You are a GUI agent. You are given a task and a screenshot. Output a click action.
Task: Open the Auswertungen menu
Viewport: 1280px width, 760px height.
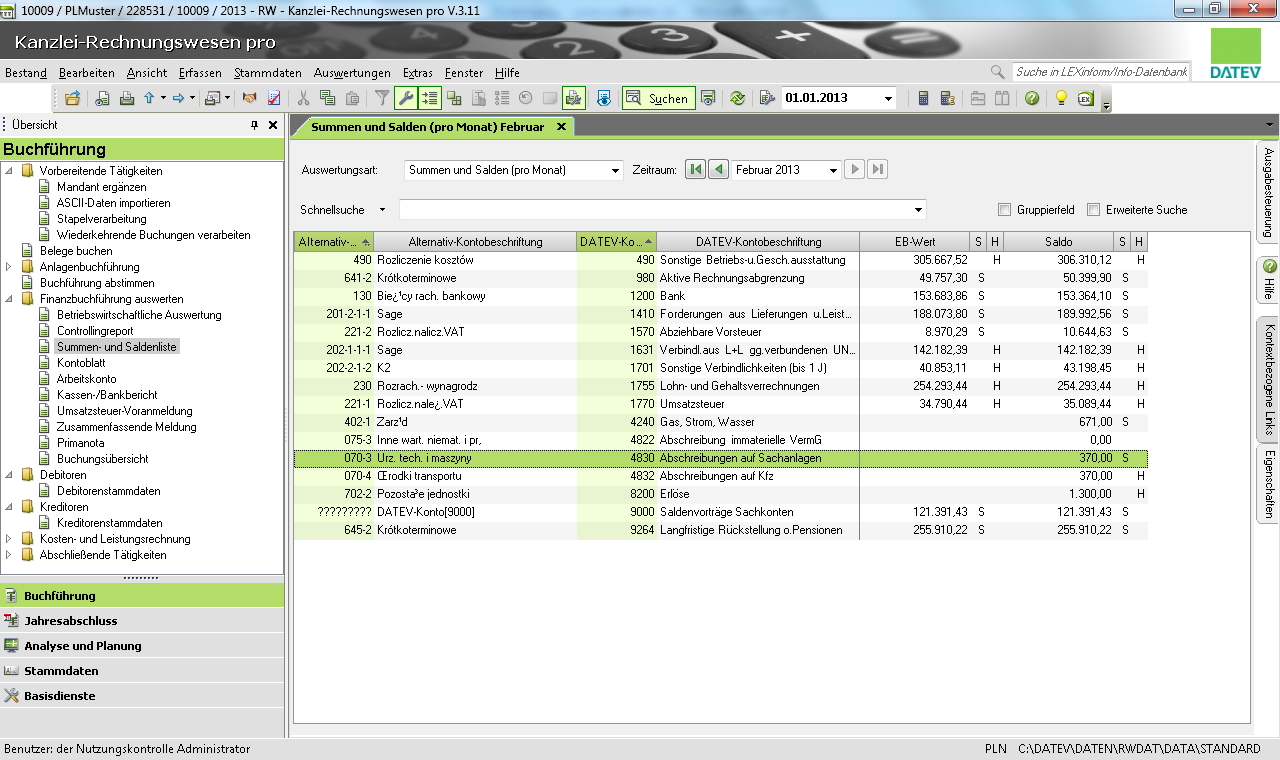(352, 73)
